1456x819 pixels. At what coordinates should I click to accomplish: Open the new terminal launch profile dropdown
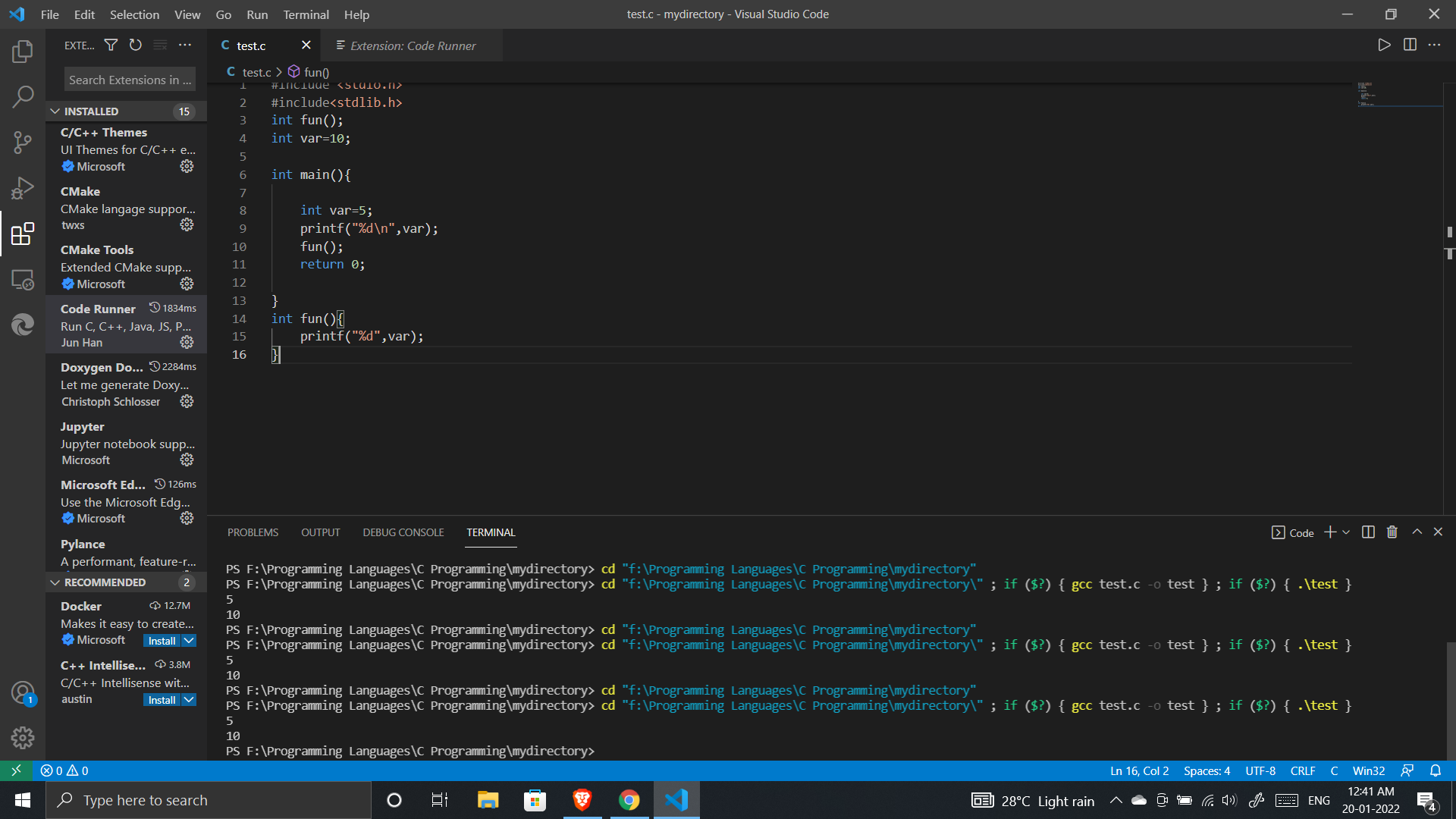click(x=1347, y=532)
